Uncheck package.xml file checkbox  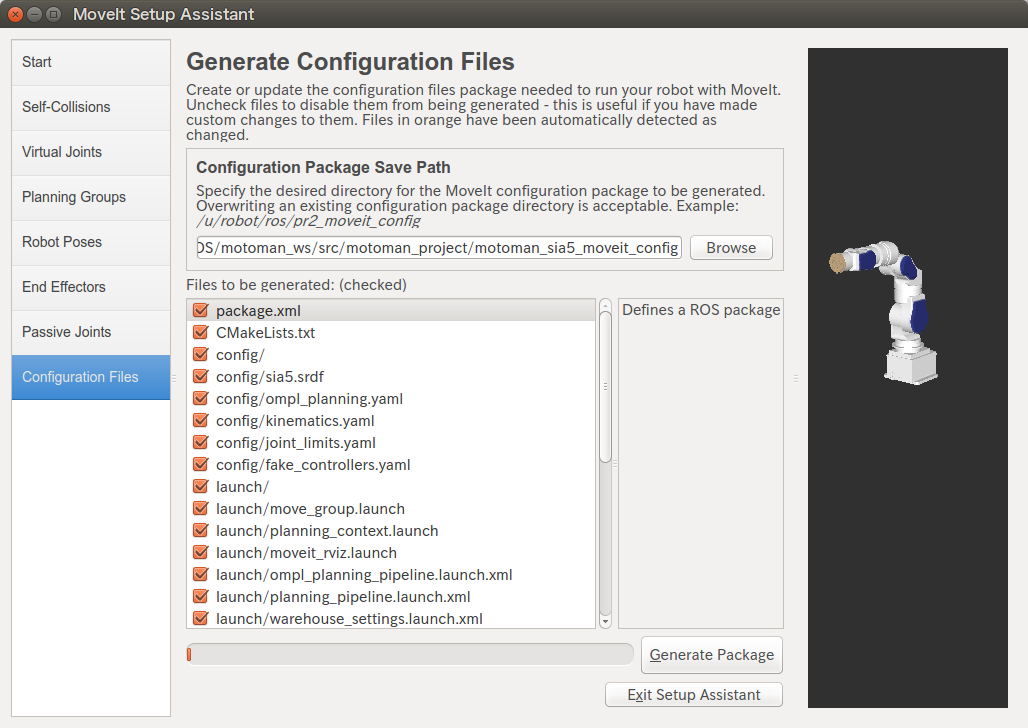tap(201, 310)
